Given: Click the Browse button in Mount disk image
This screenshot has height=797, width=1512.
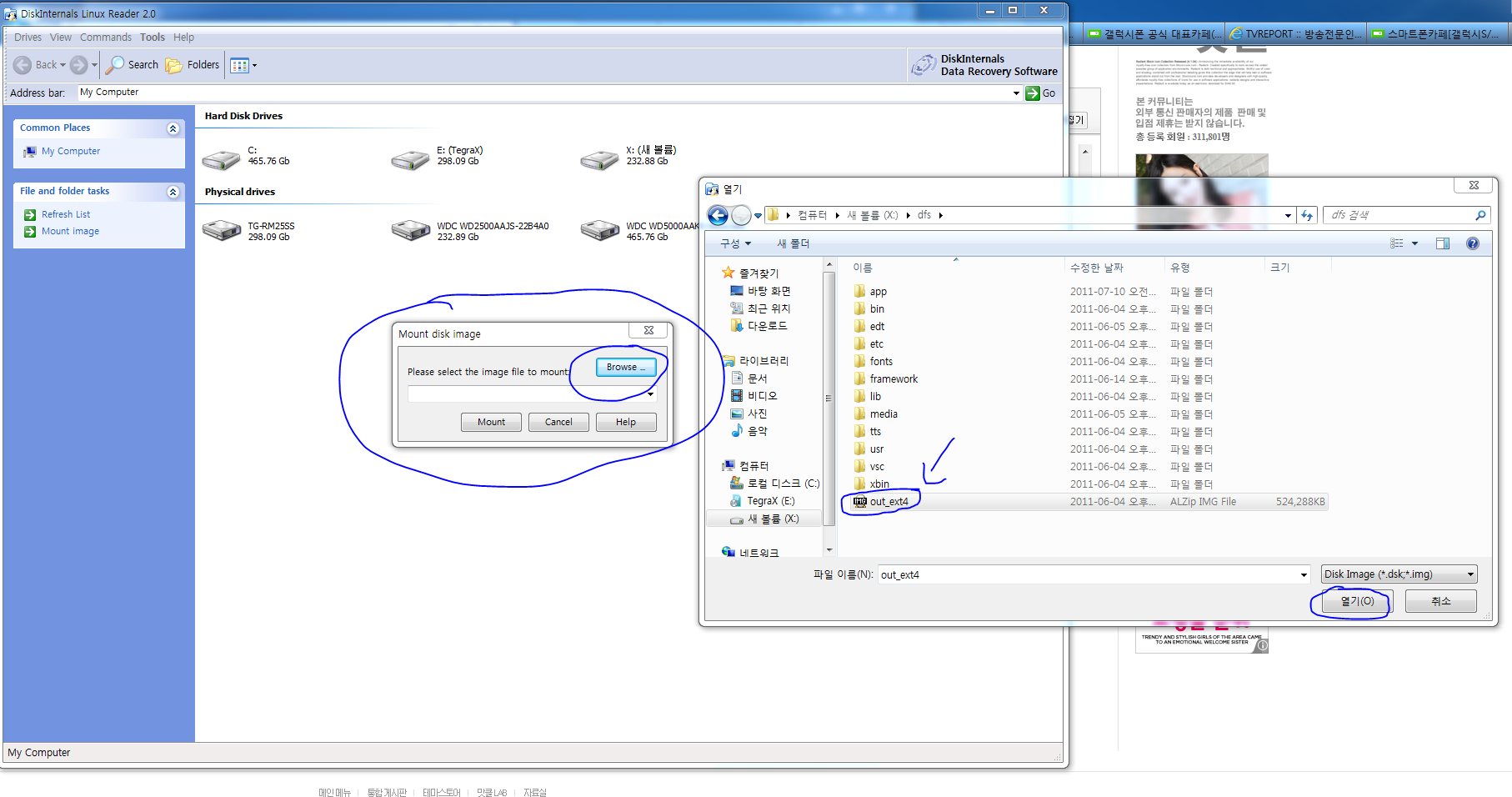Looking at the screenshot, I should 625,367.
